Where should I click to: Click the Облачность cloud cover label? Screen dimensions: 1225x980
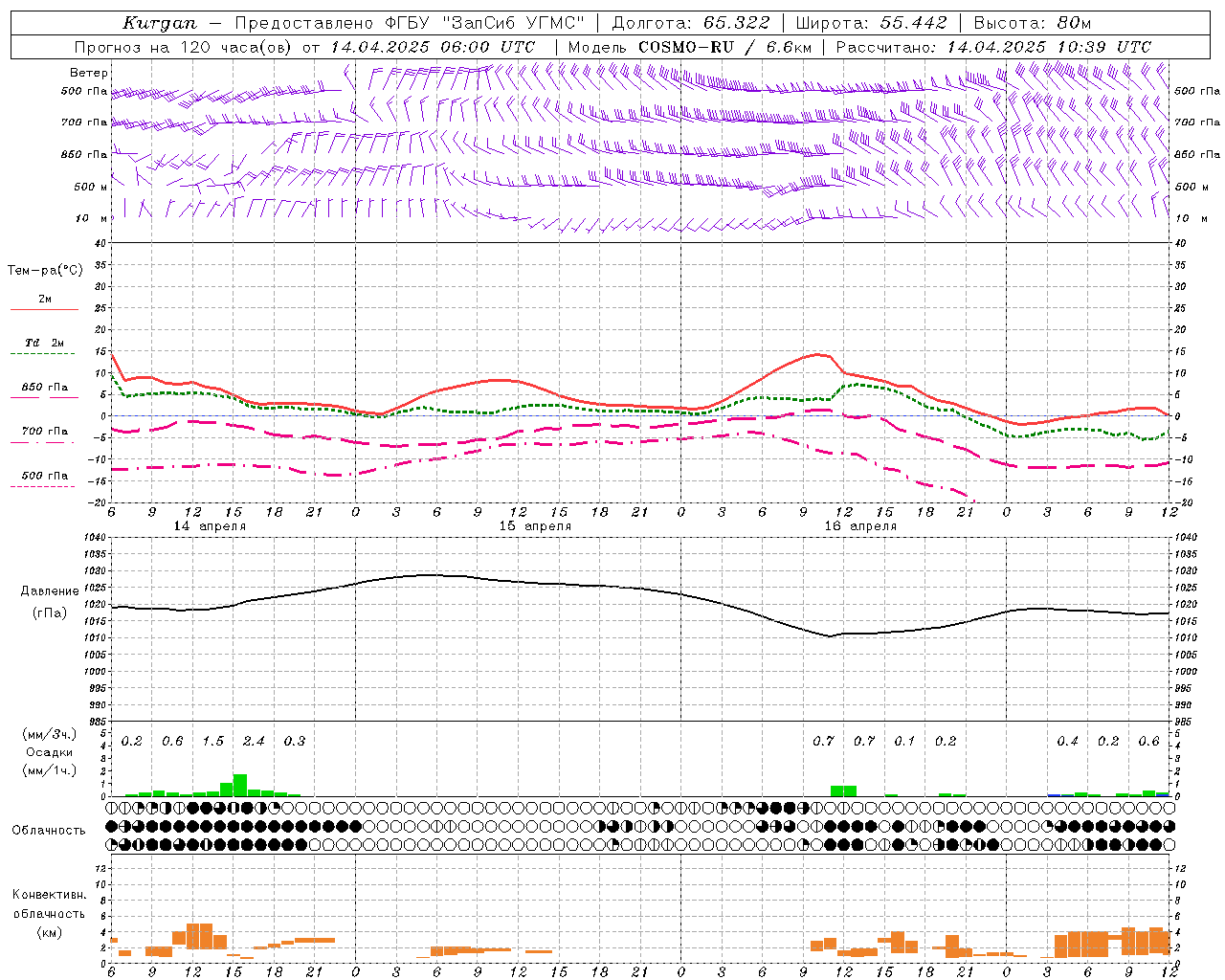point(49,831)
